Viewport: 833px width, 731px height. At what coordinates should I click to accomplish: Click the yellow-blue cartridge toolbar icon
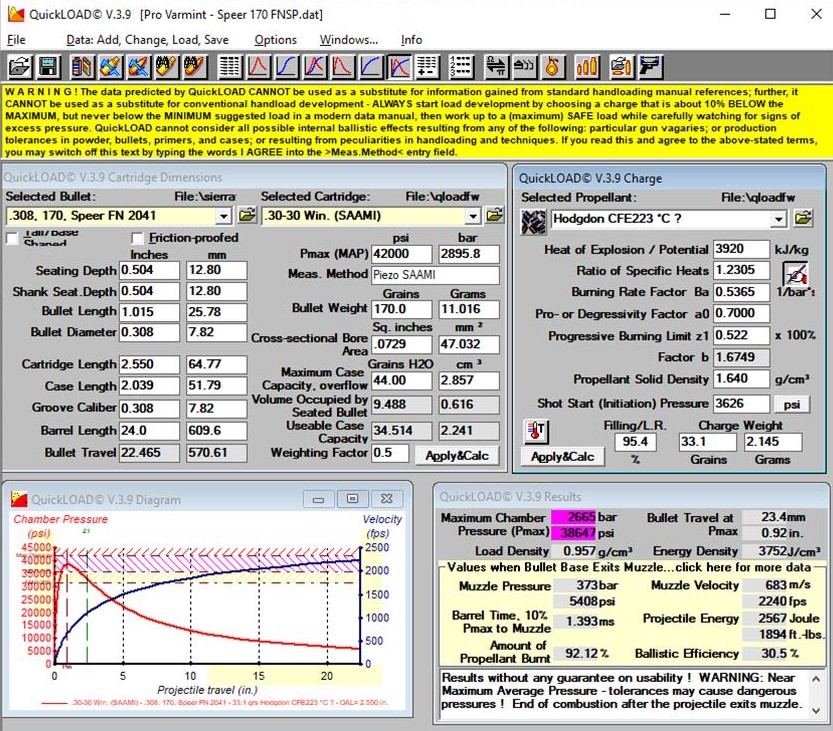pos(110,67)
